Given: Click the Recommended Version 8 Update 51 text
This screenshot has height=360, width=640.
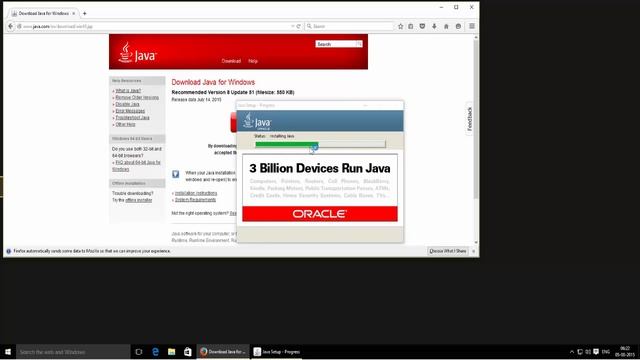Looking at the screenshot, I should pyautogui.click(x=233, y=92).
